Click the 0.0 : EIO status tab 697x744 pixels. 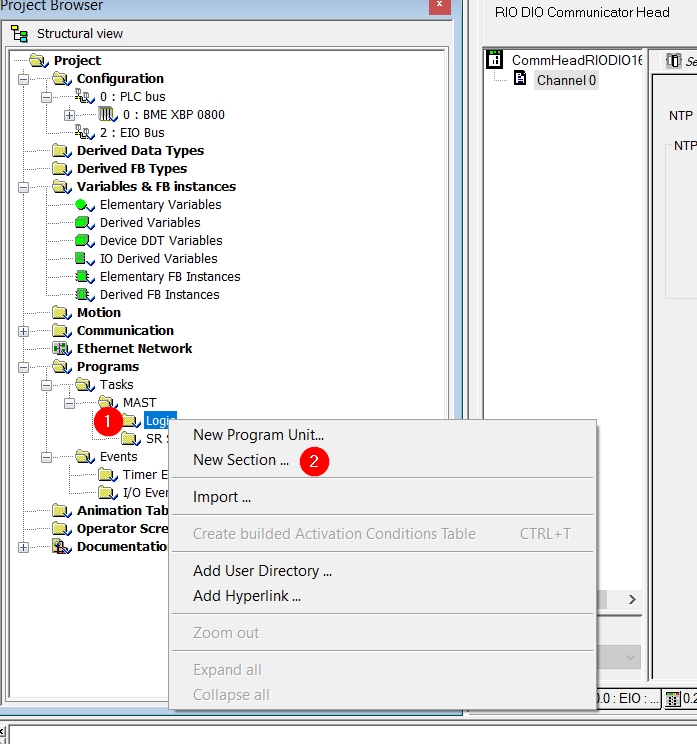(x=627, y=698)
